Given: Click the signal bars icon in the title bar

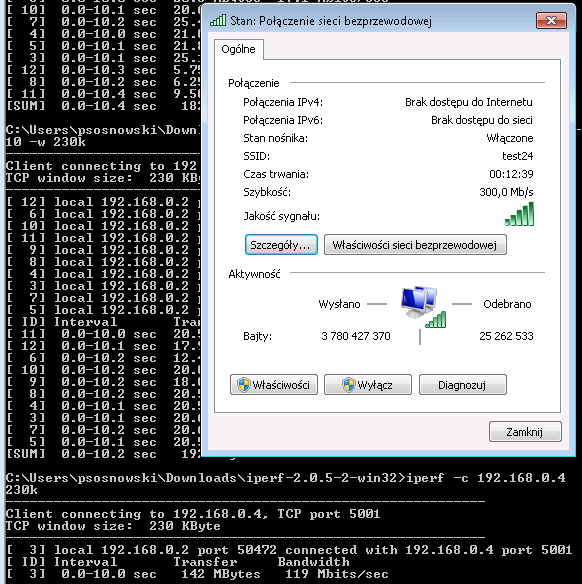Looking at the screenshot, I should point(218,20).
